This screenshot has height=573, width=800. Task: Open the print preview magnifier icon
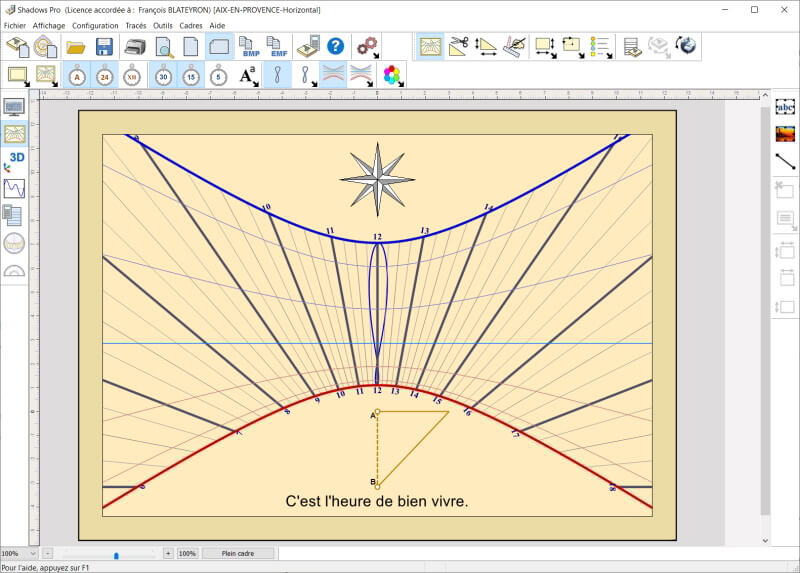(163, 46)
